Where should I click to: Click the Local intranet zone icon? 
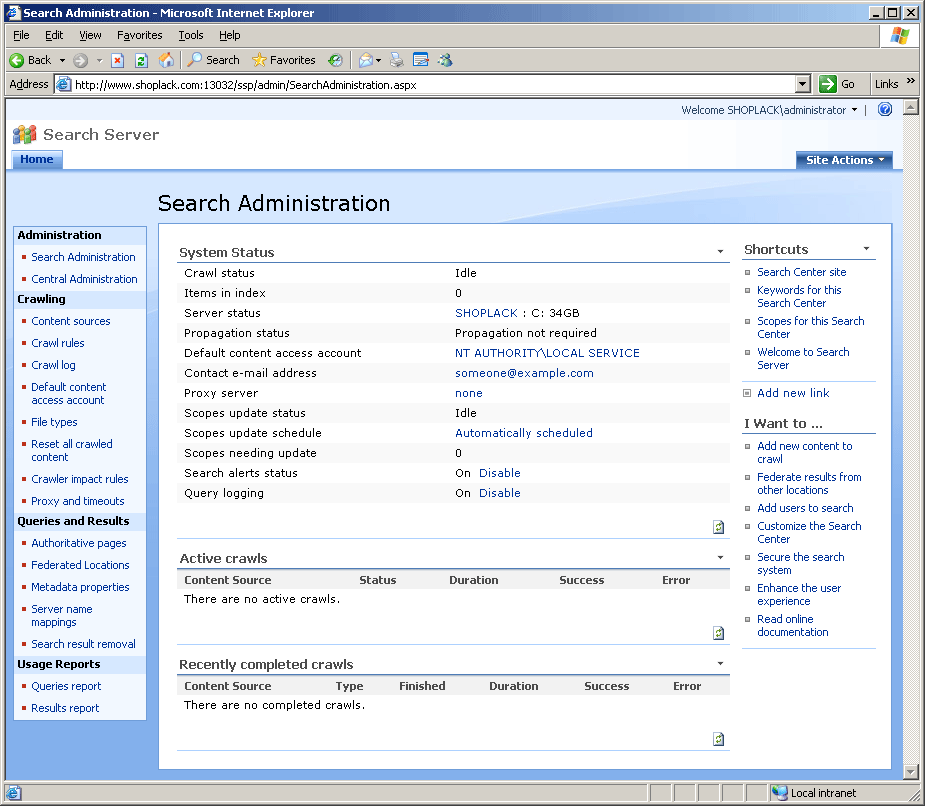tap(780, 793)
